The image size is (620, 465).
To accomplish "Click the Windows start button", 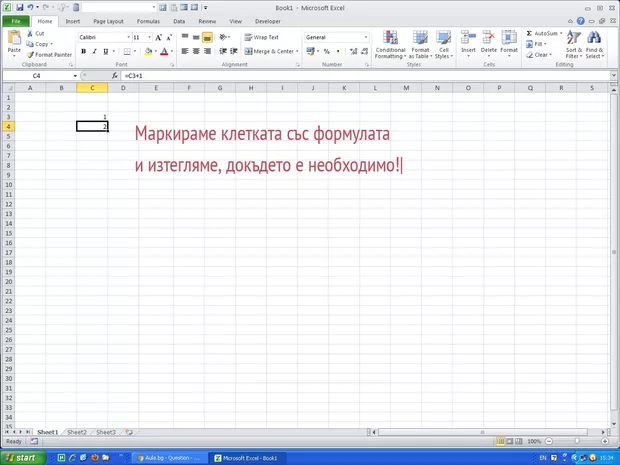I will click(23, 458).
